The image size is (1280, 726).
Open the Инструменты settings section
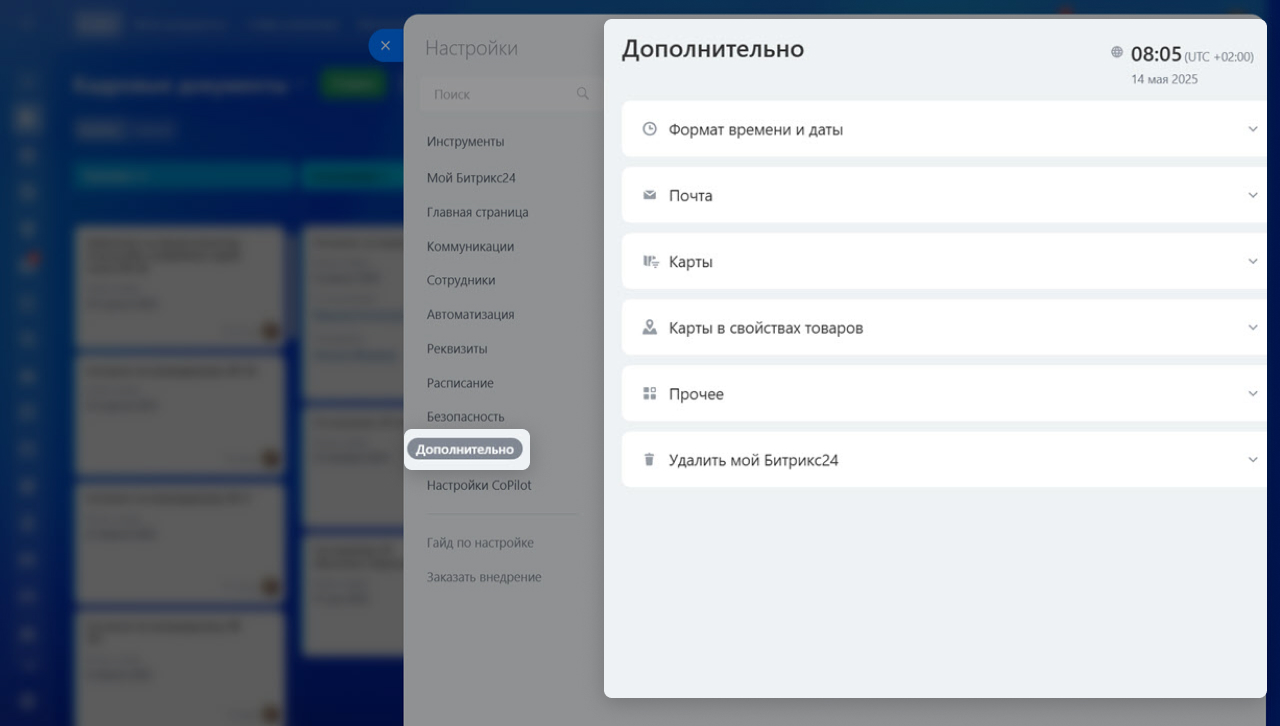pyautogui.click(x=465, y=142)
